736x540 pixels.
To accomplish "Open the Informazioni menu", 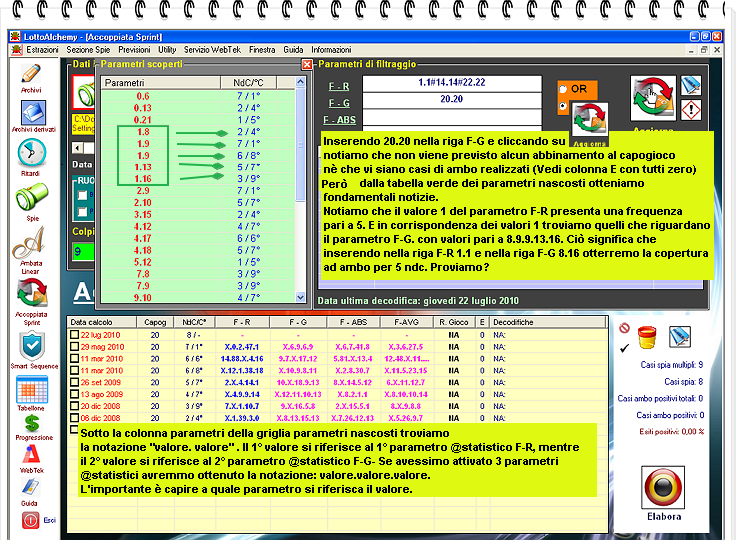I will (331, 50).
